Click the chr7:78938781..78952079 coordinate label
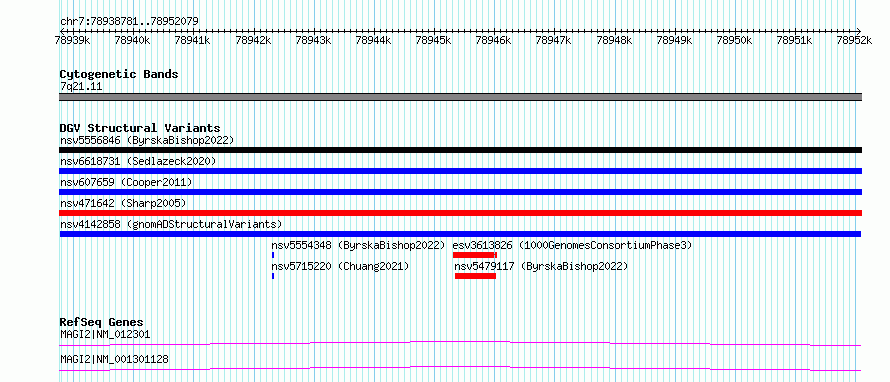Viewport: 890px width, 382px height. point(129,22)
